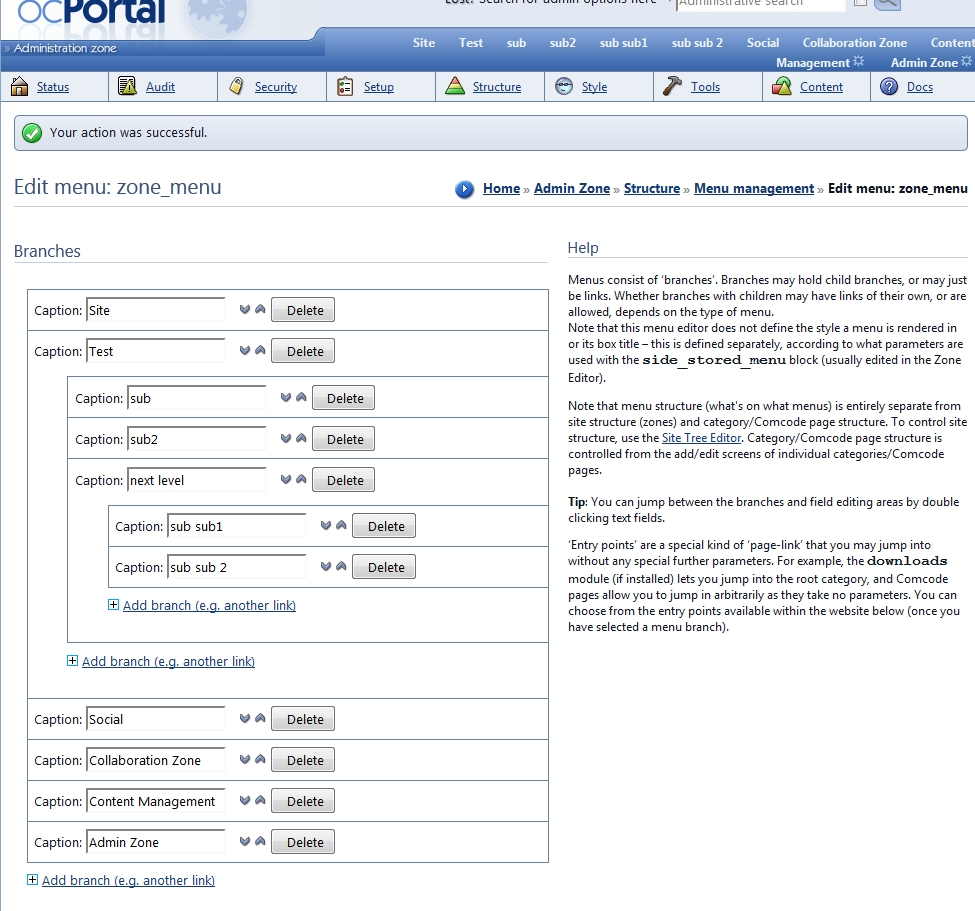Screen dimensions: 975x911
Task: Move the Social branch up
Action: (260, 719)
